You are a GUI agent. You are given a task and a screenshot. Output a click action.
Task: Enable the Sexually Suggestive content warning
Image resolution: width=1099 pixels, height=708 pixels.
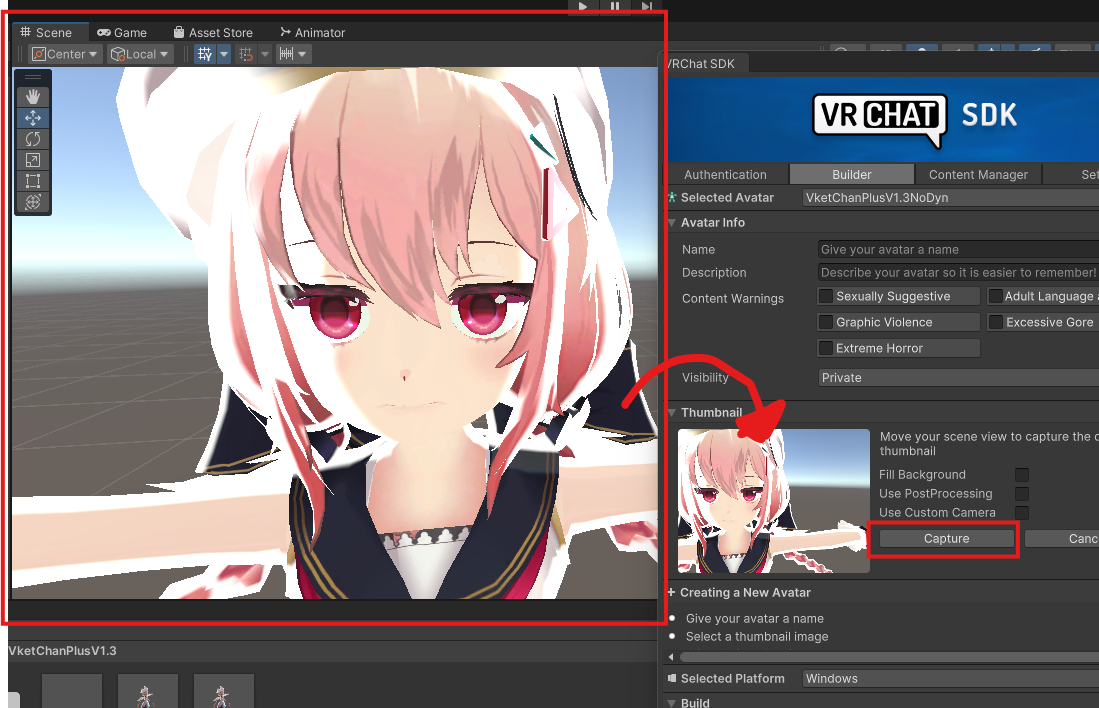(828, 296)
